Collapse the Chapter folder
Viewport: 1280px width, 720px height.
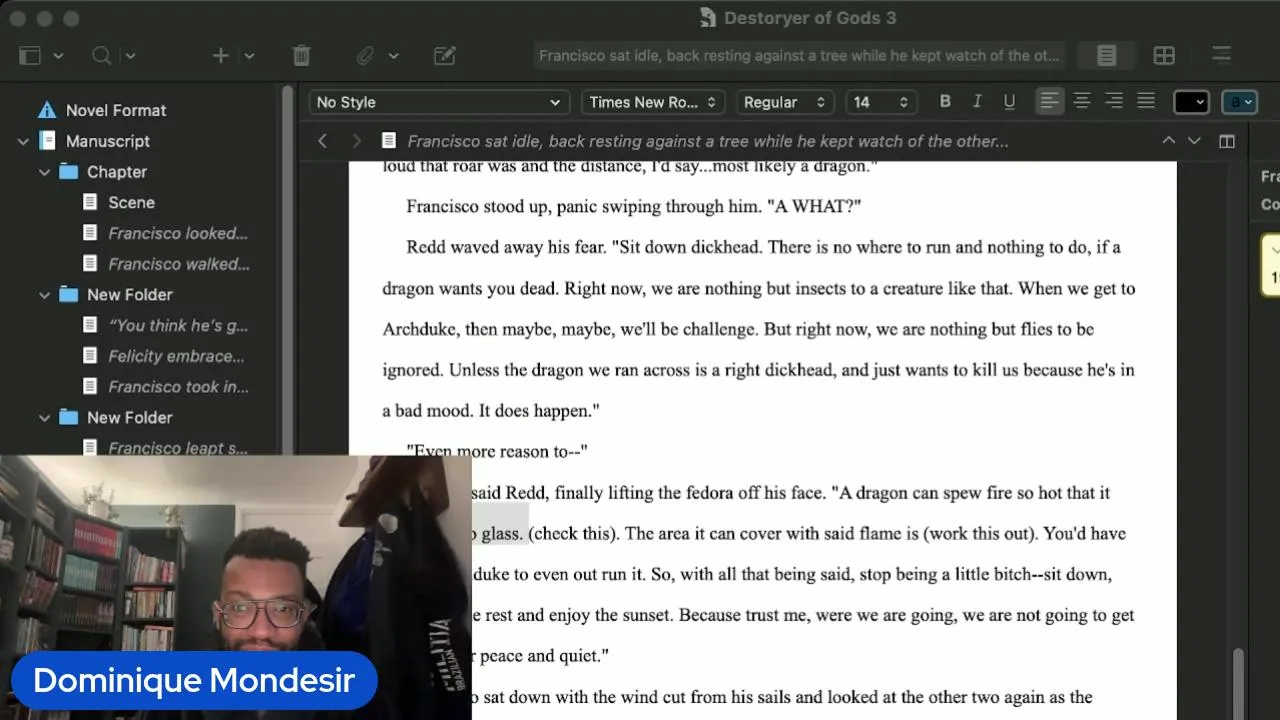pyautogui.click(x=44, y=173)
